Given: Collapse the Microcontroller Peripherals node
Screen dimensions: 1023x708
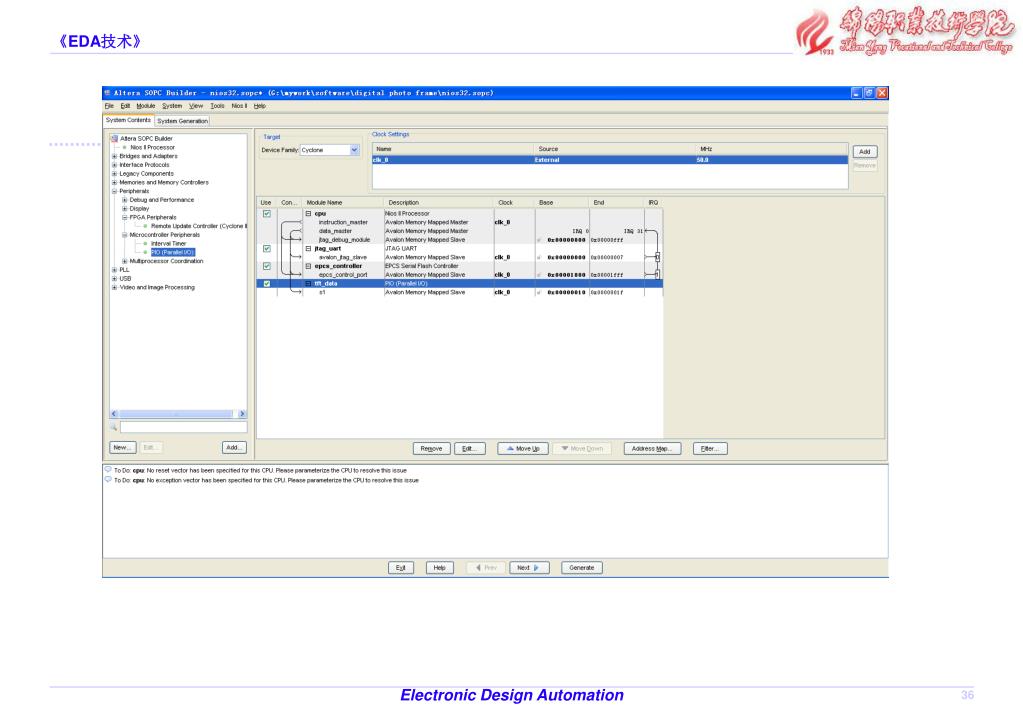Looking at the screenshot, I should (125, 235).
